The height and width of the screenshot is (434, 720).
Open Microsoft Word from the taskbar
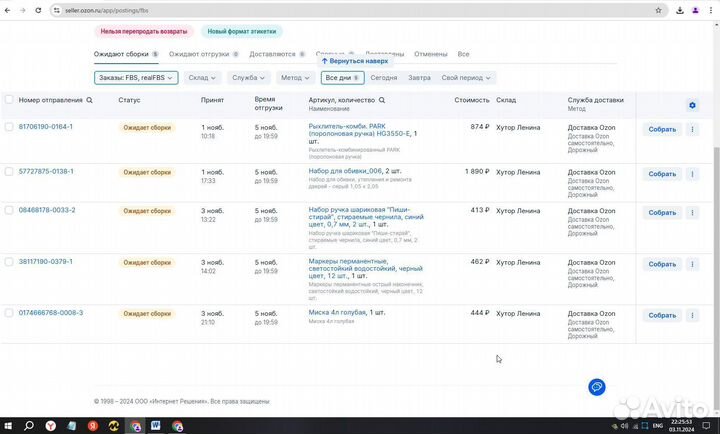(x=157, y=425)
